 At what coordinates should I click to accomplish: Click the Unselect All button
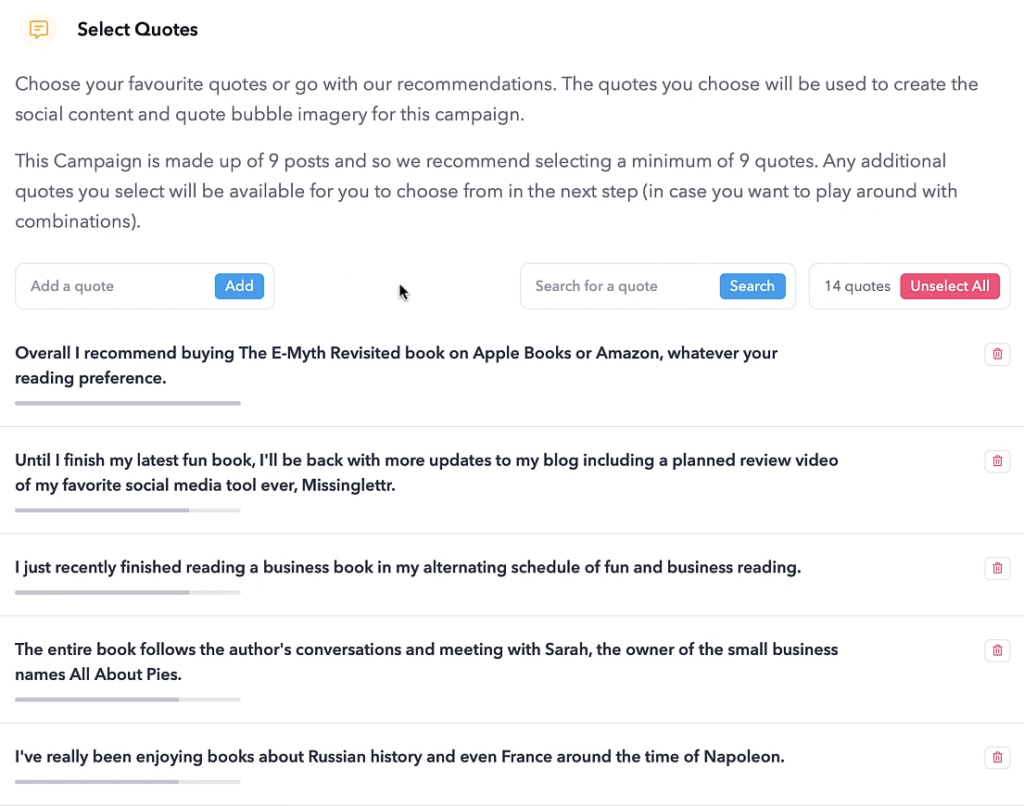pyautogui.click(x=950, y=286)
